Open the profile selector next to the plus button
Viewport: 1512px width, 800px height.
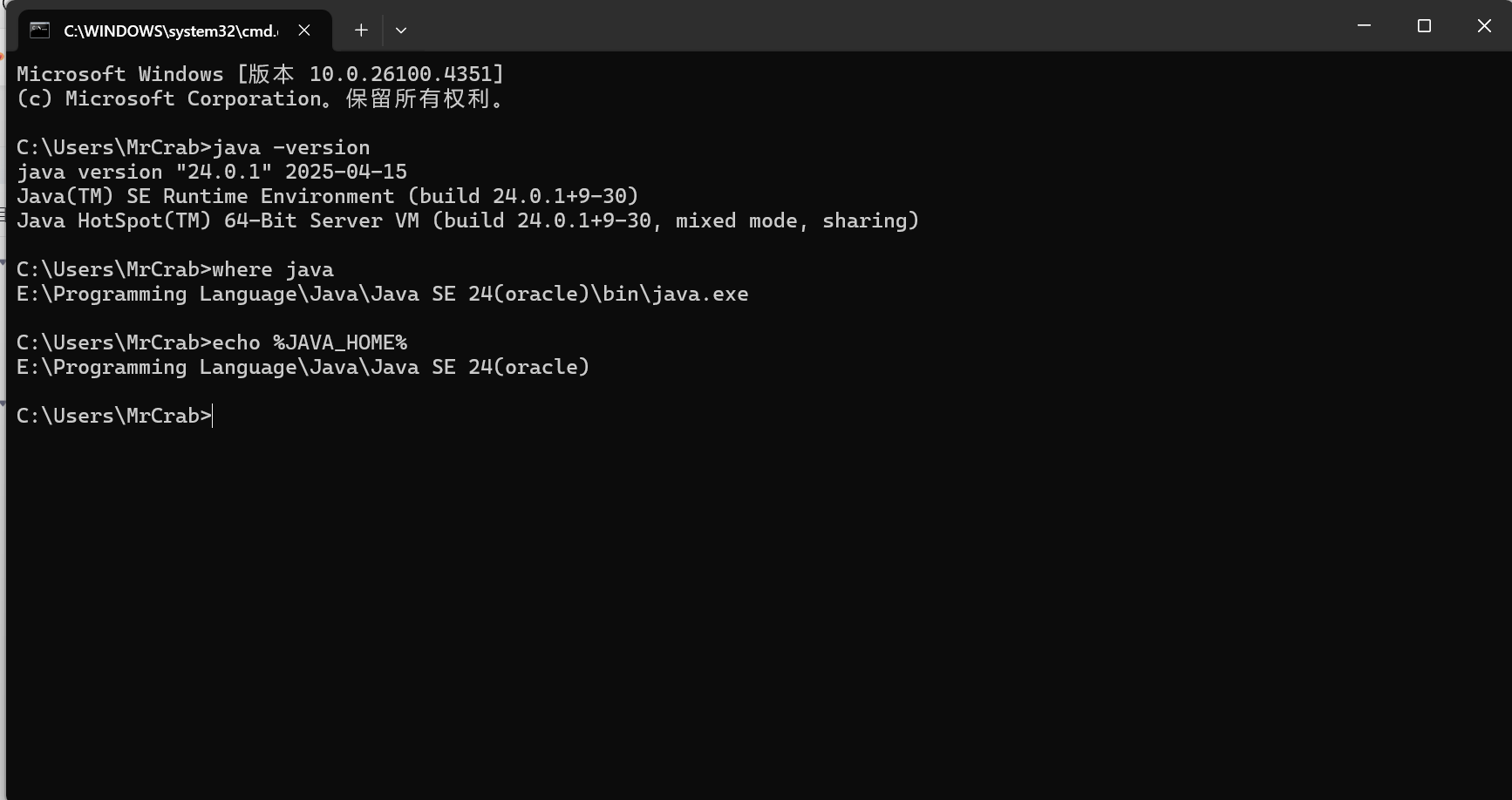pyautogui.click(x=401, y=30)
